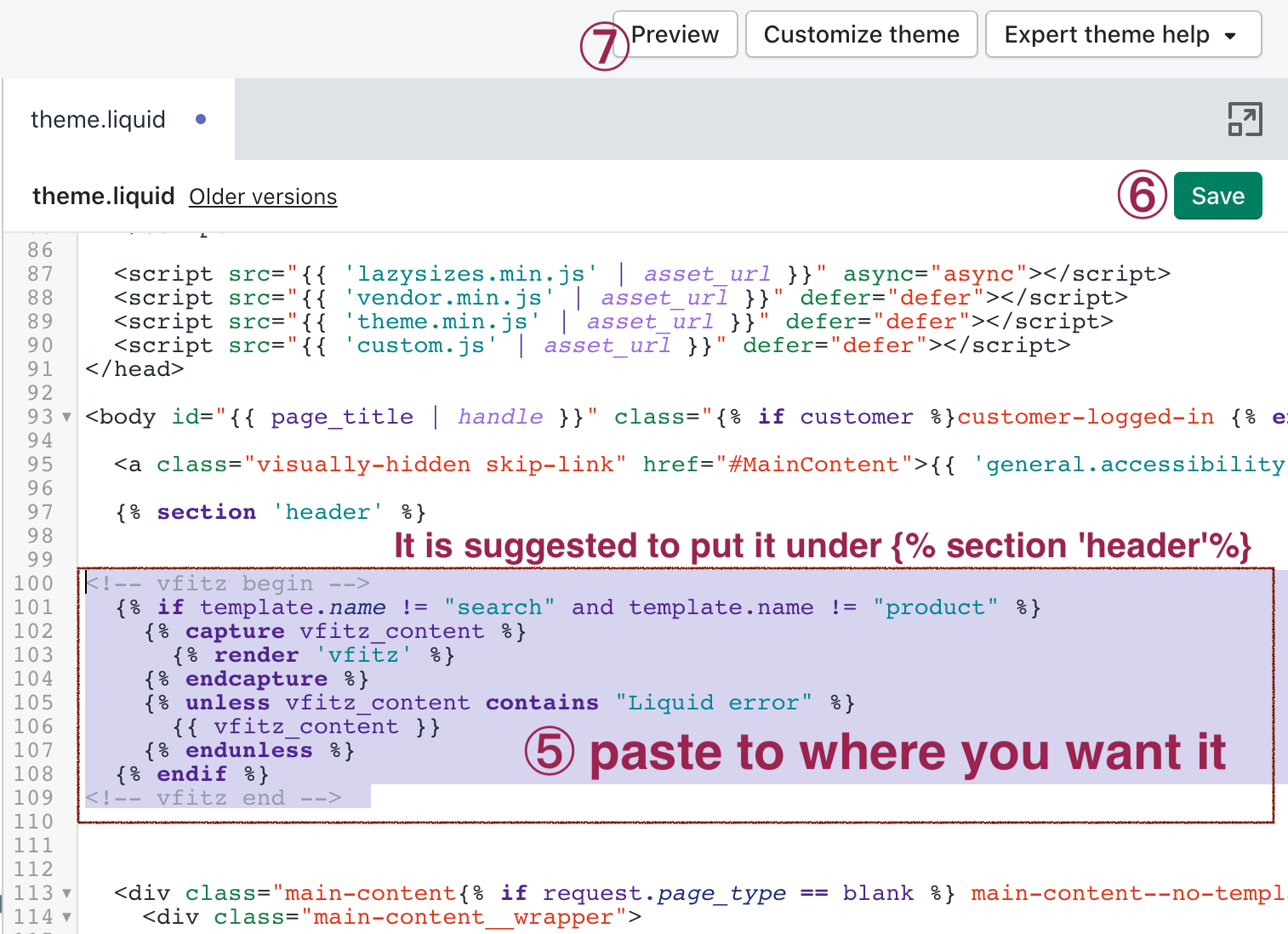Select the theme.liquid tab
Viewport: 1288px width, 934px height.
pyautogui.click(x=119, y=119)
